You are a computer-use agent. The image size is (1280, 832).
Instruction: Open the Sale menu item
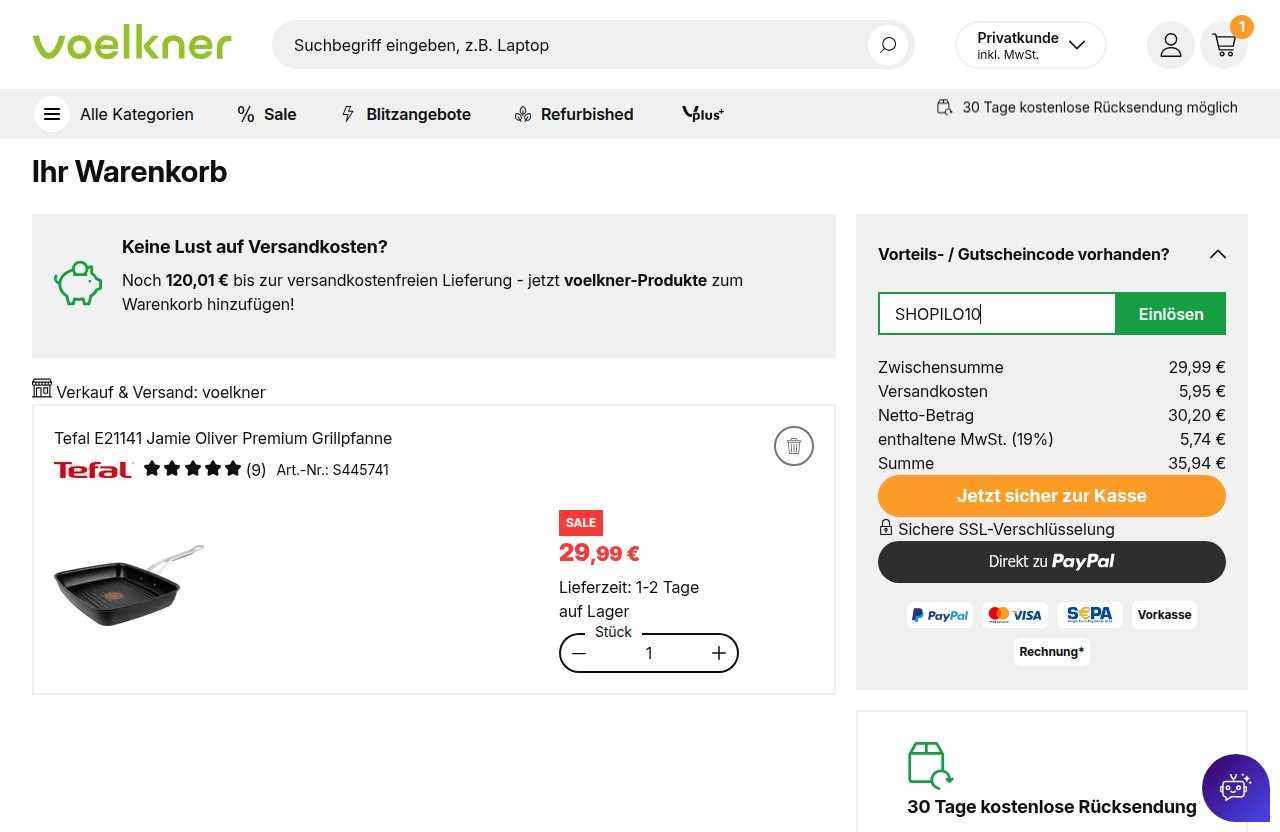[x=267, y=114]
